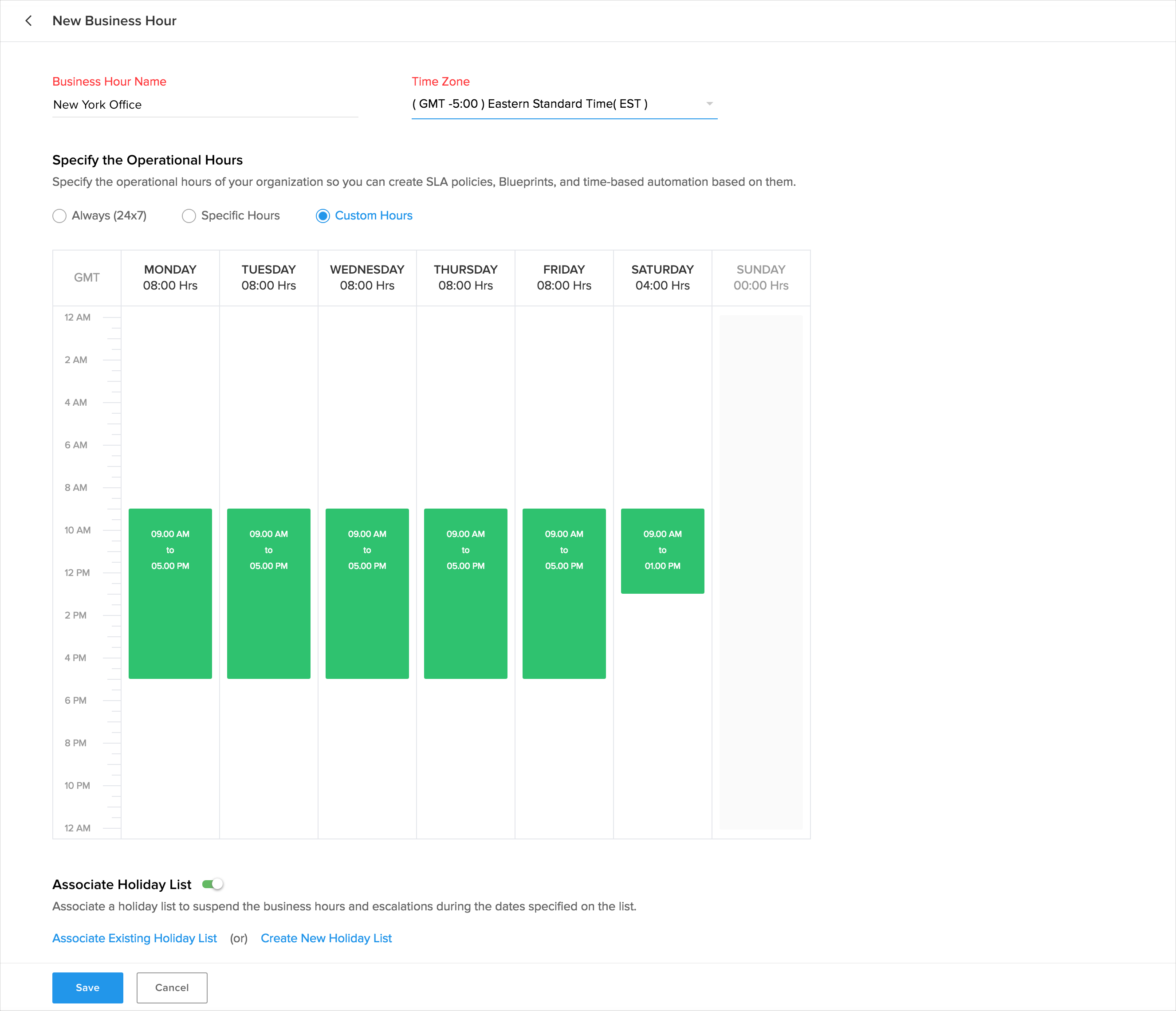Click the back arrow icon
Viewport: 1176px width, 1011px height.
point(28,21)
